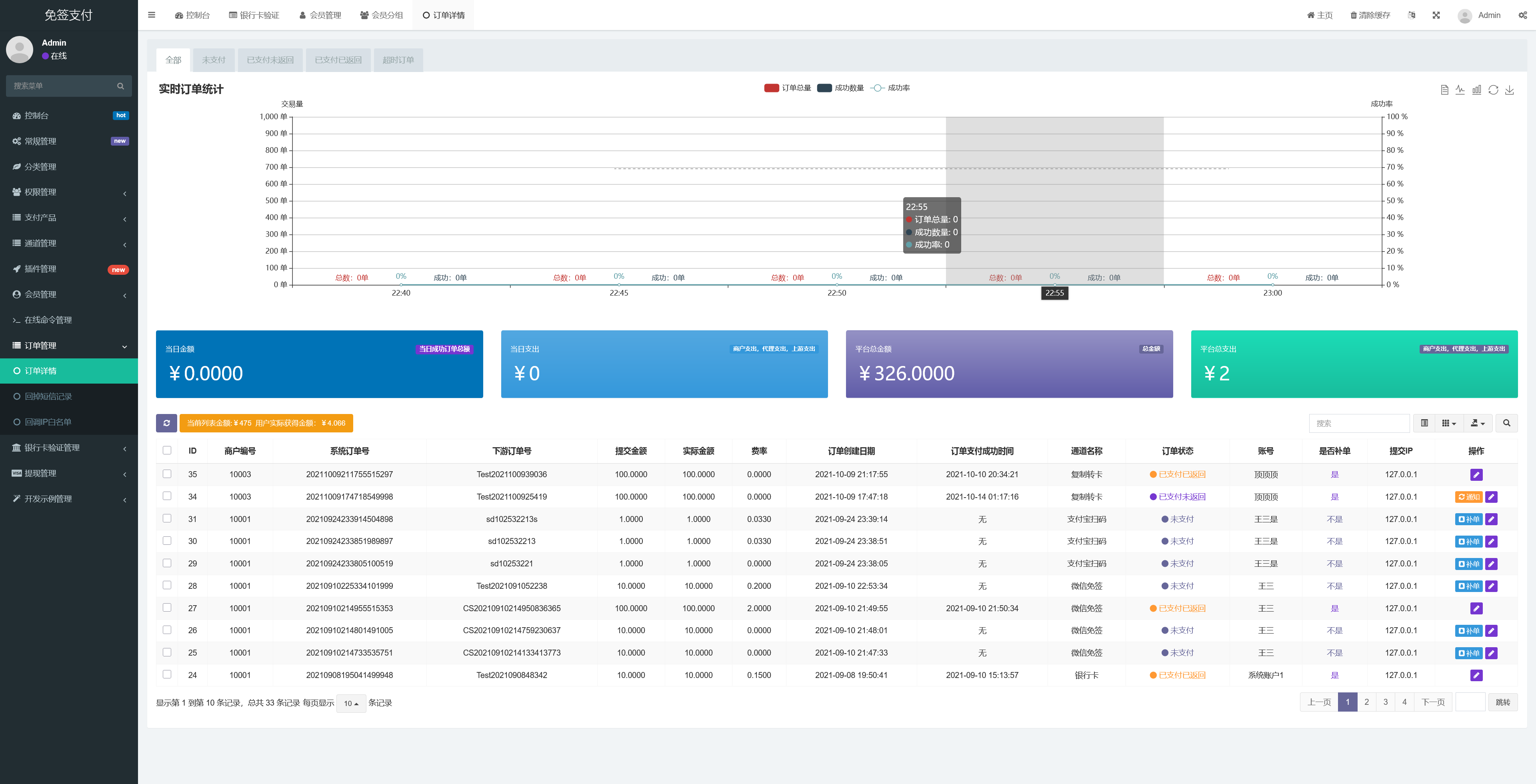Switch chart to bar chart view

(1476, 90)
